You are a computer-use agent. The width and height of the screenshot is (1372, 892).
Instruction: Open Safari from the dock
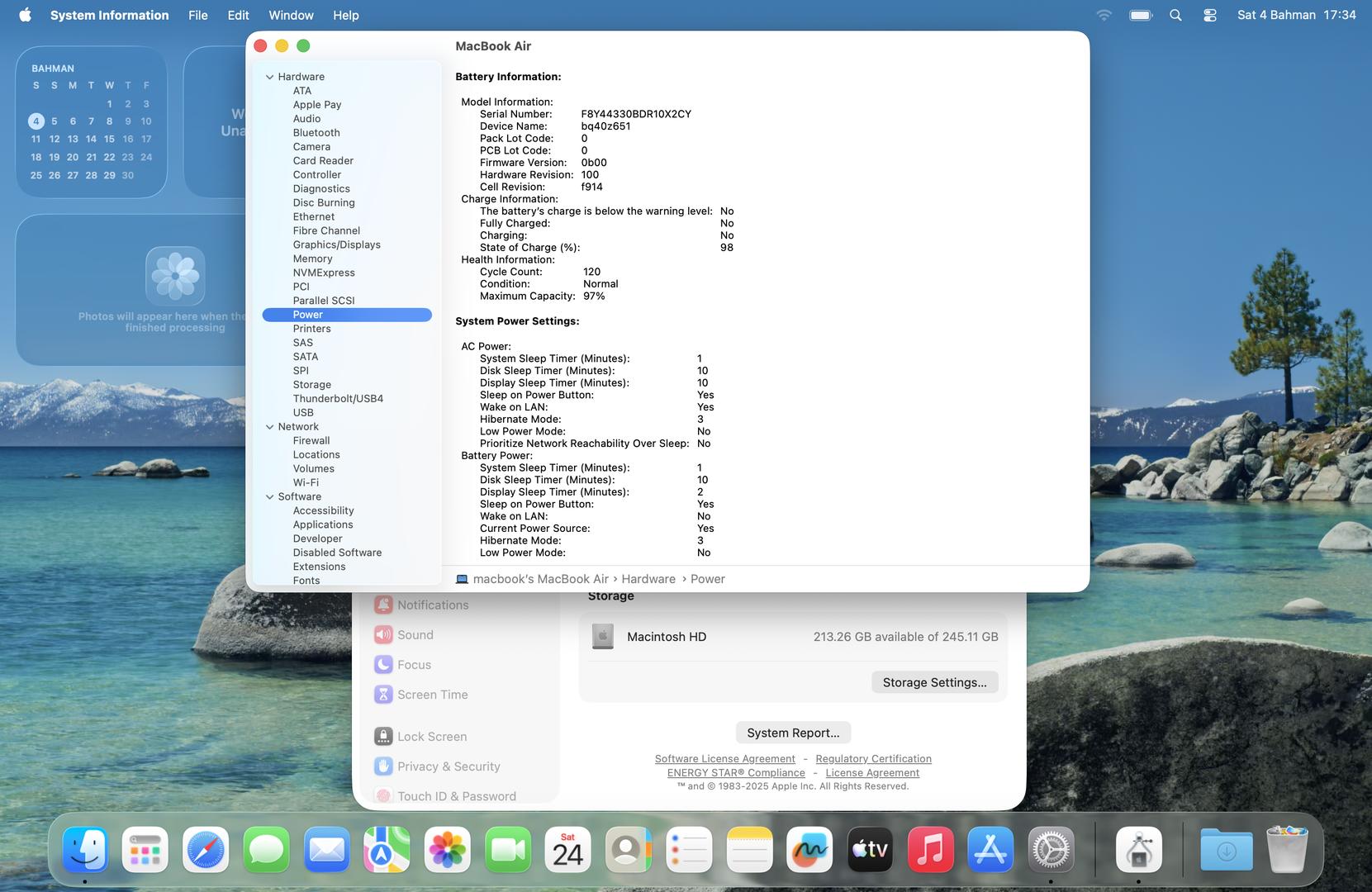(x=206, y=849)
